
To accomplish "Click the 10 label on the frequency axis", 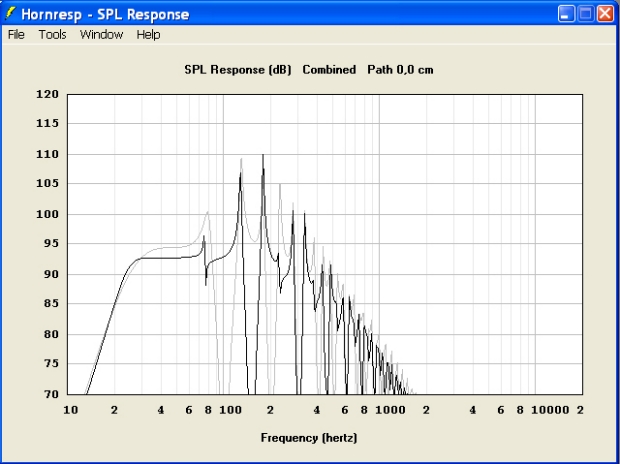I will click(71, 410).
